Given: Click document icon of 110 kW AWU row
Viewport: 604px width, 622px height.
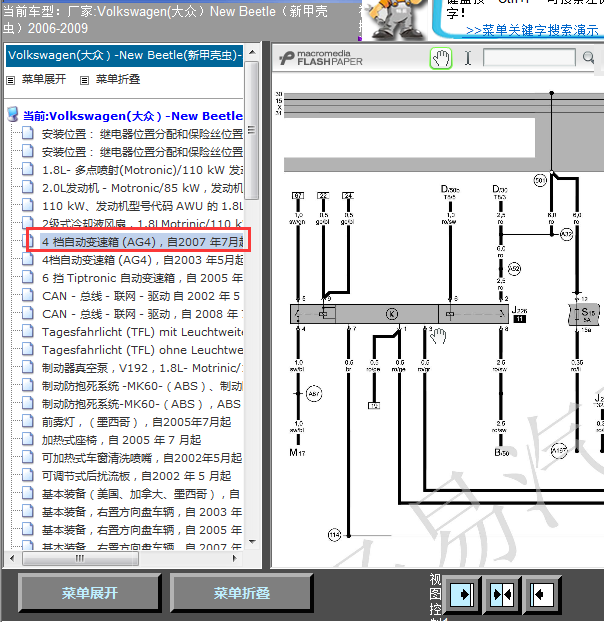Looking at the screenshot, I should [28, 205].
